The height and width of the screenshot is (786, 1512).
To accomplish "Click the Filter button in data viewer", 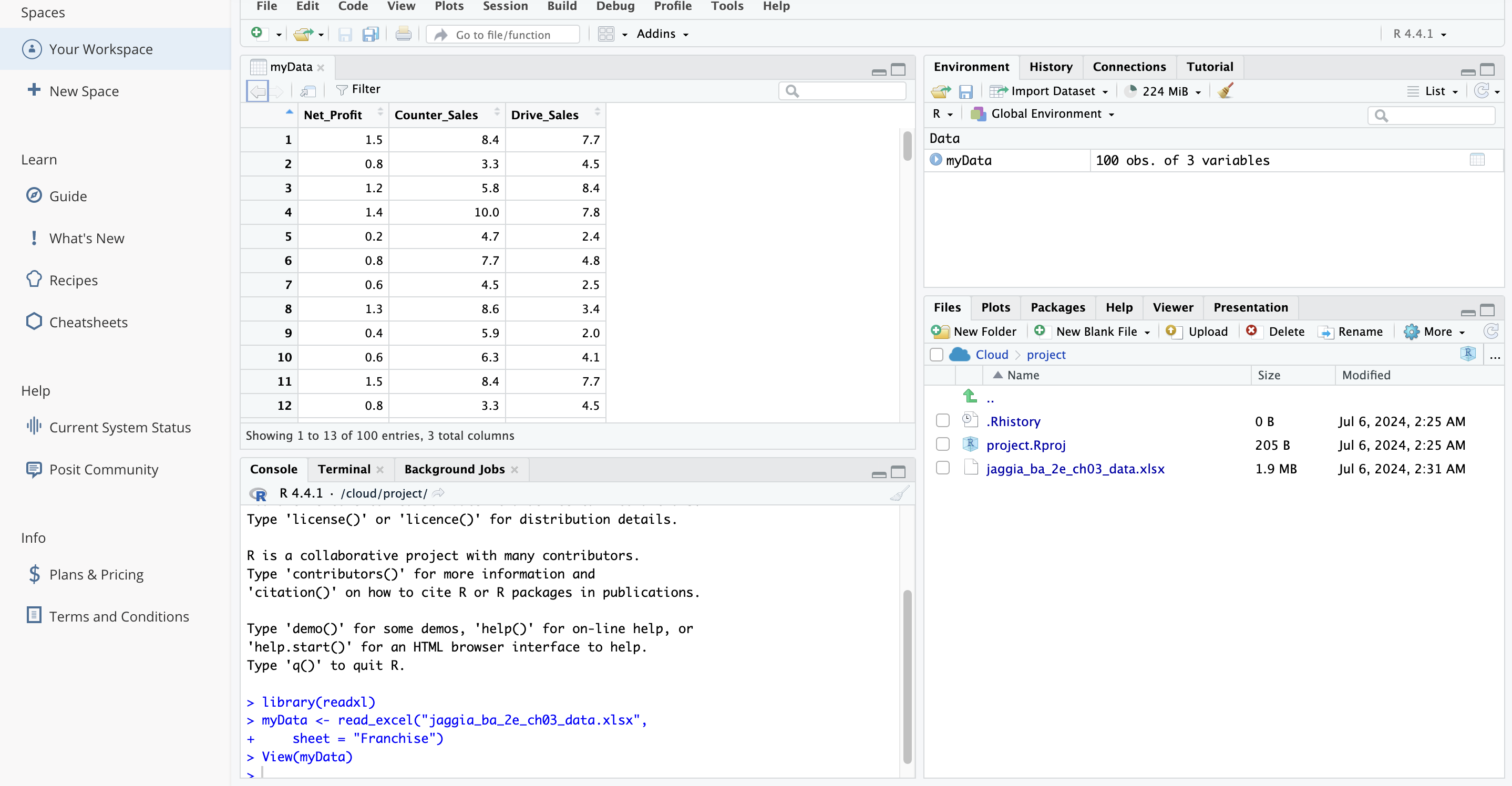I will (358, 89).
